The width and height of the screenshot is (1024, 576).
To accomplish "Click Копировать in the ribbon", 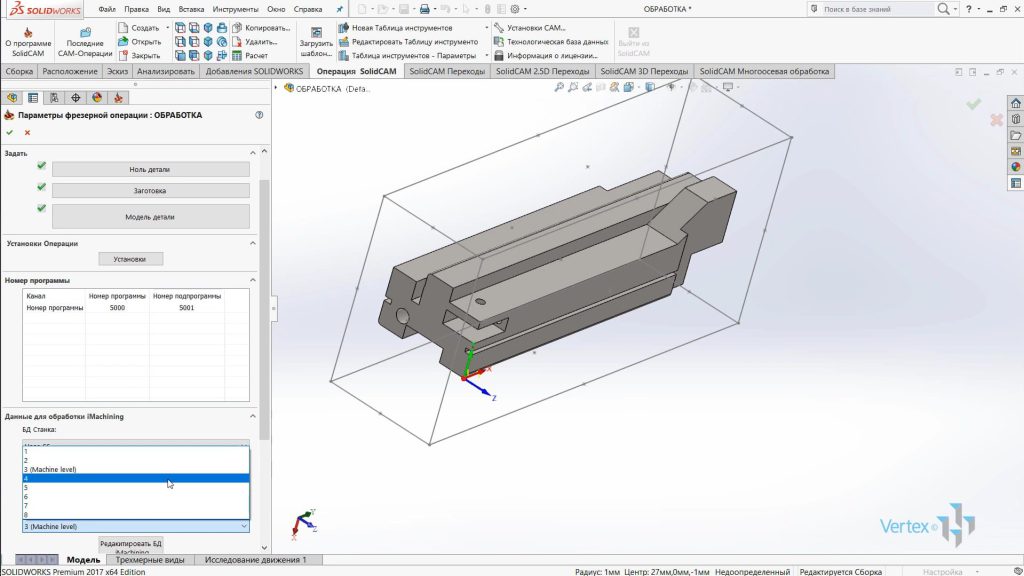I will (x=261, y=28).
